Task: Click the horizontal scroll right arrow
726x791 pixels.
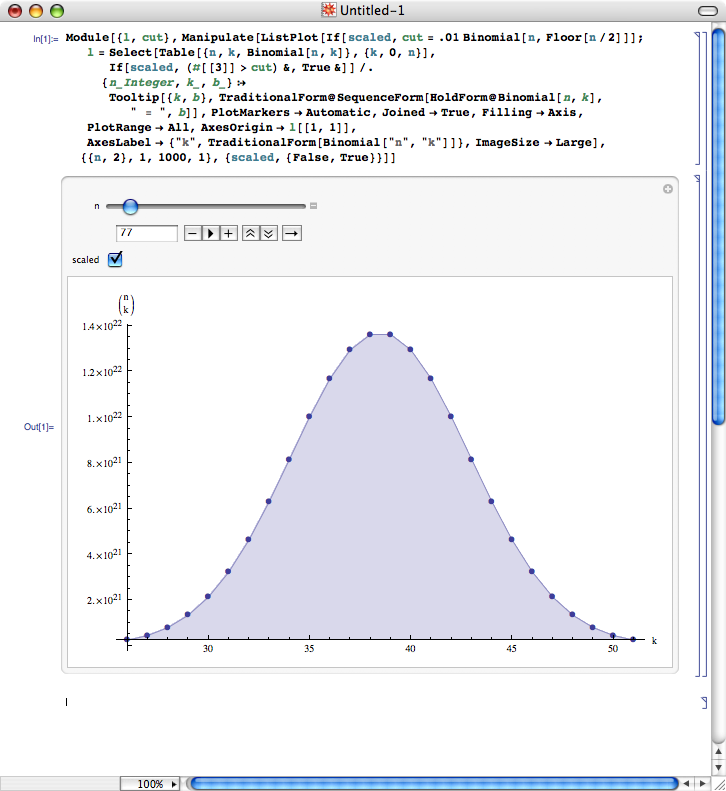Action: click(x=701, y=784)
